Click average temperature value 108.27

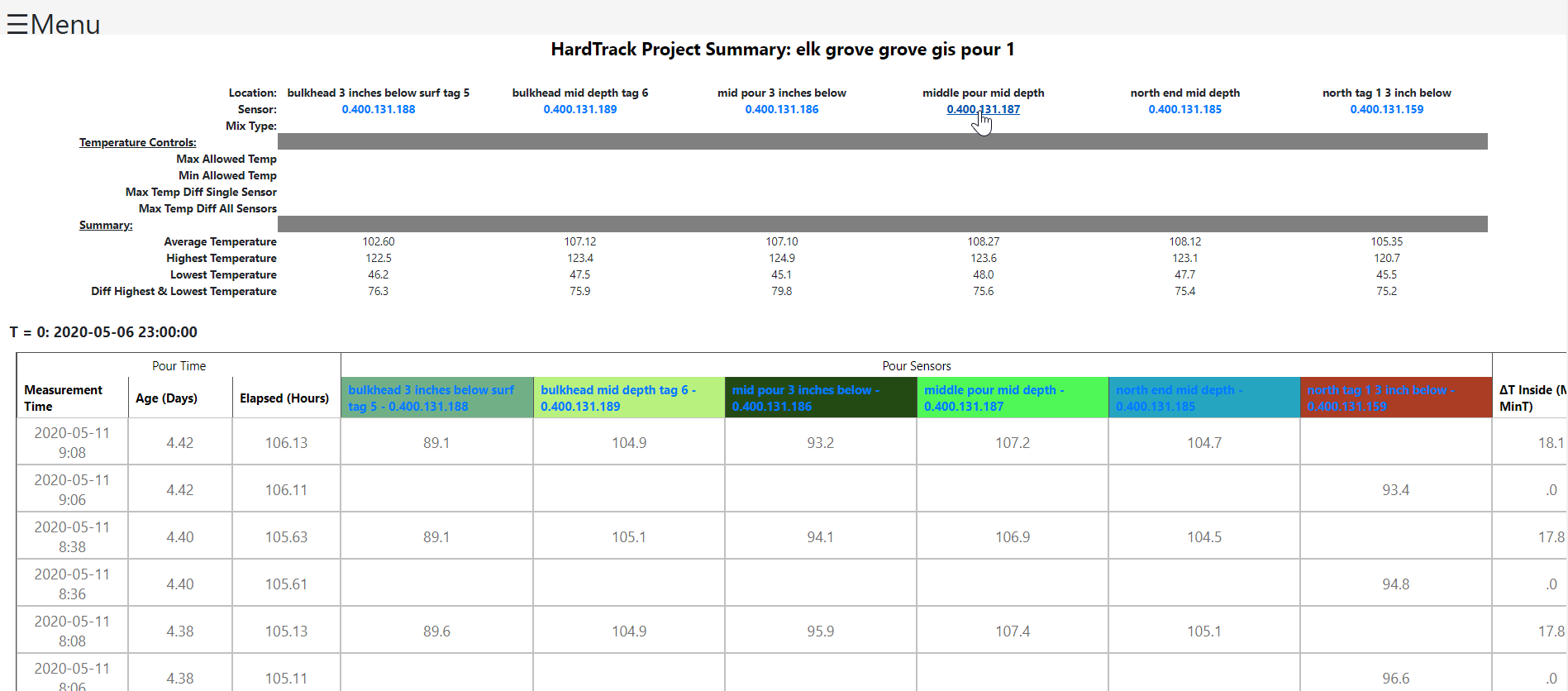[x=984, y=241]
